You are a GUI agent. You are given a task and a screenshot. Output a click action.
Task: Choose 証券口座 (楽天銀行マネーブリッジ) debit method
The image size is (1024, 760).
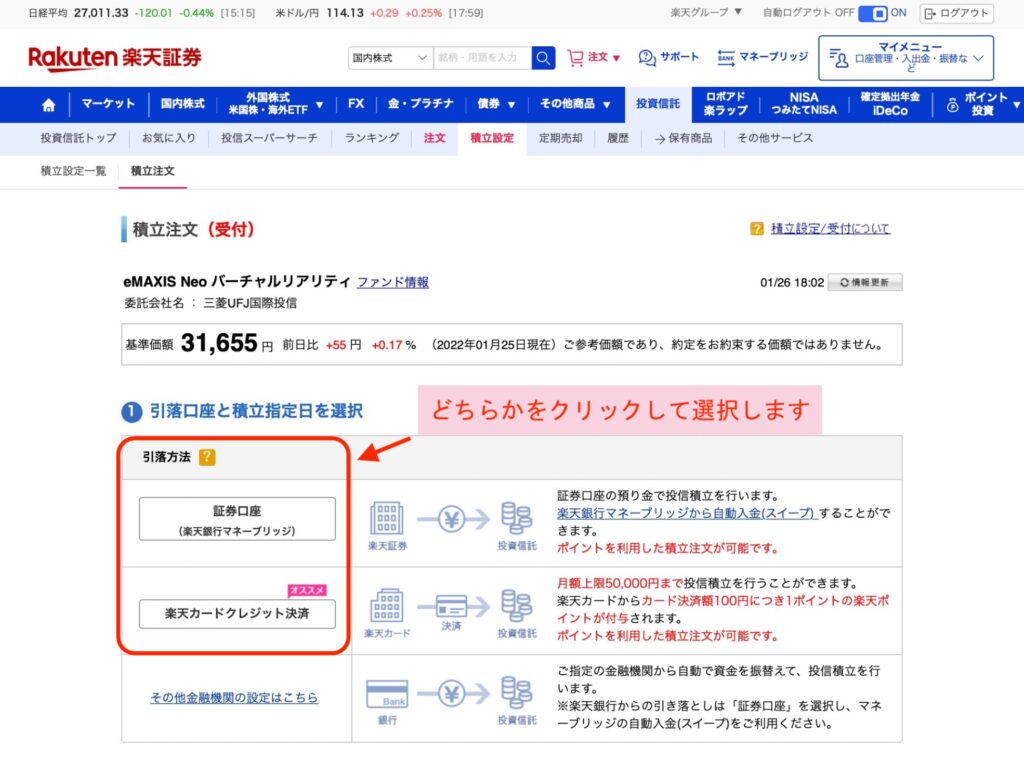point(237,519)
